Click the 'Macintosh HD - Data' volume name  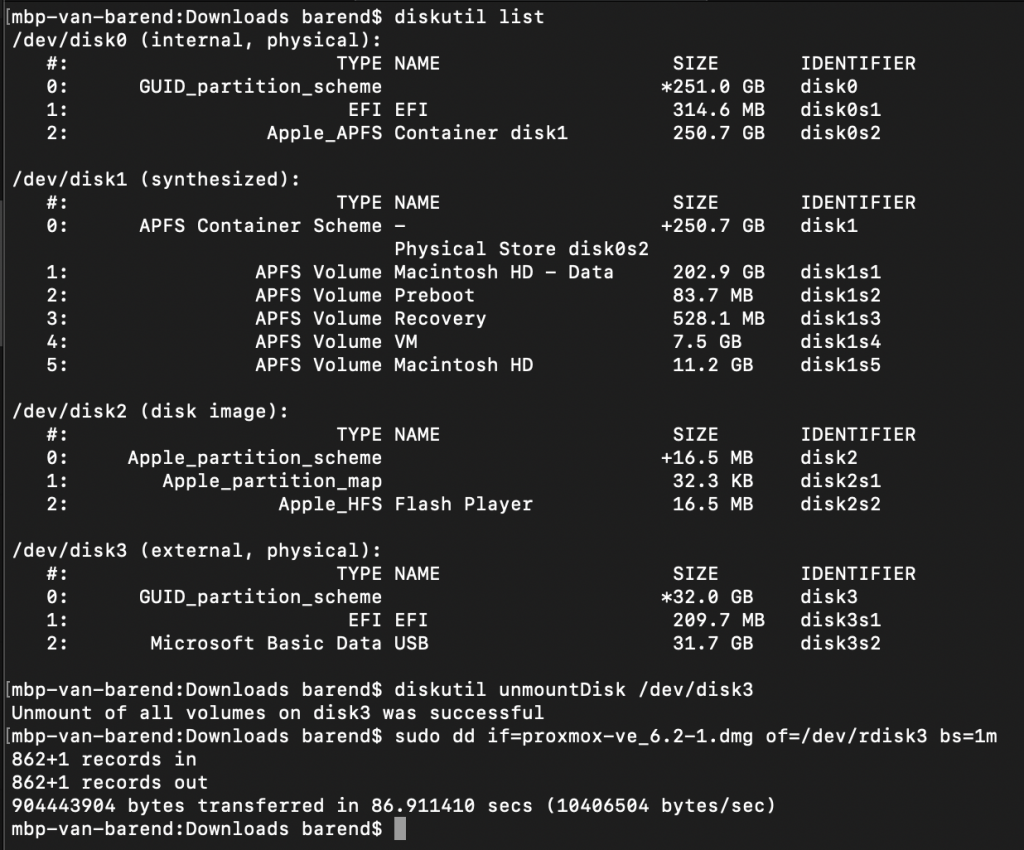(x=504, y=272)
